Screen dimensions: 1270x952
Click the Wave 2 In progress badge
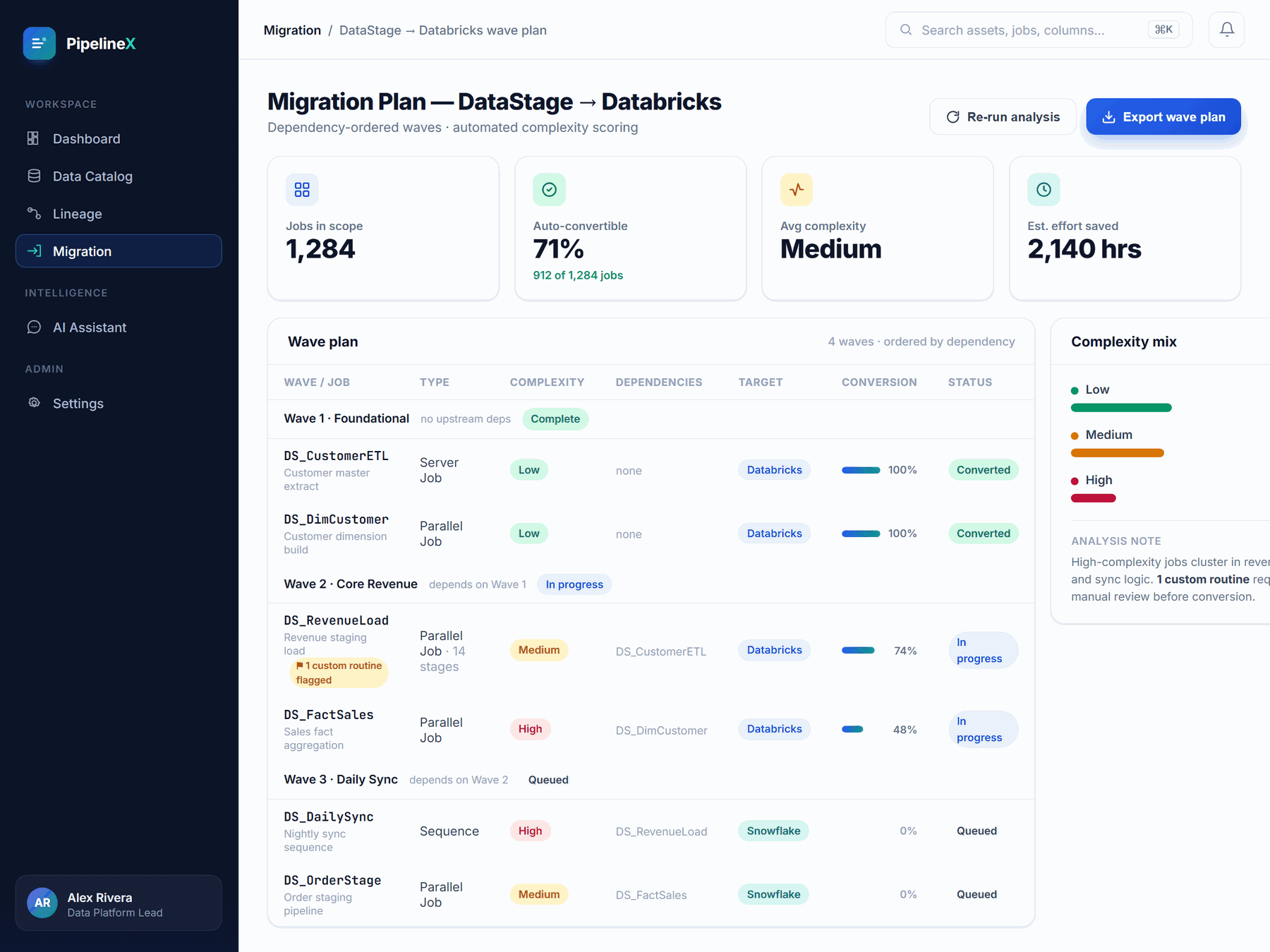574,584
